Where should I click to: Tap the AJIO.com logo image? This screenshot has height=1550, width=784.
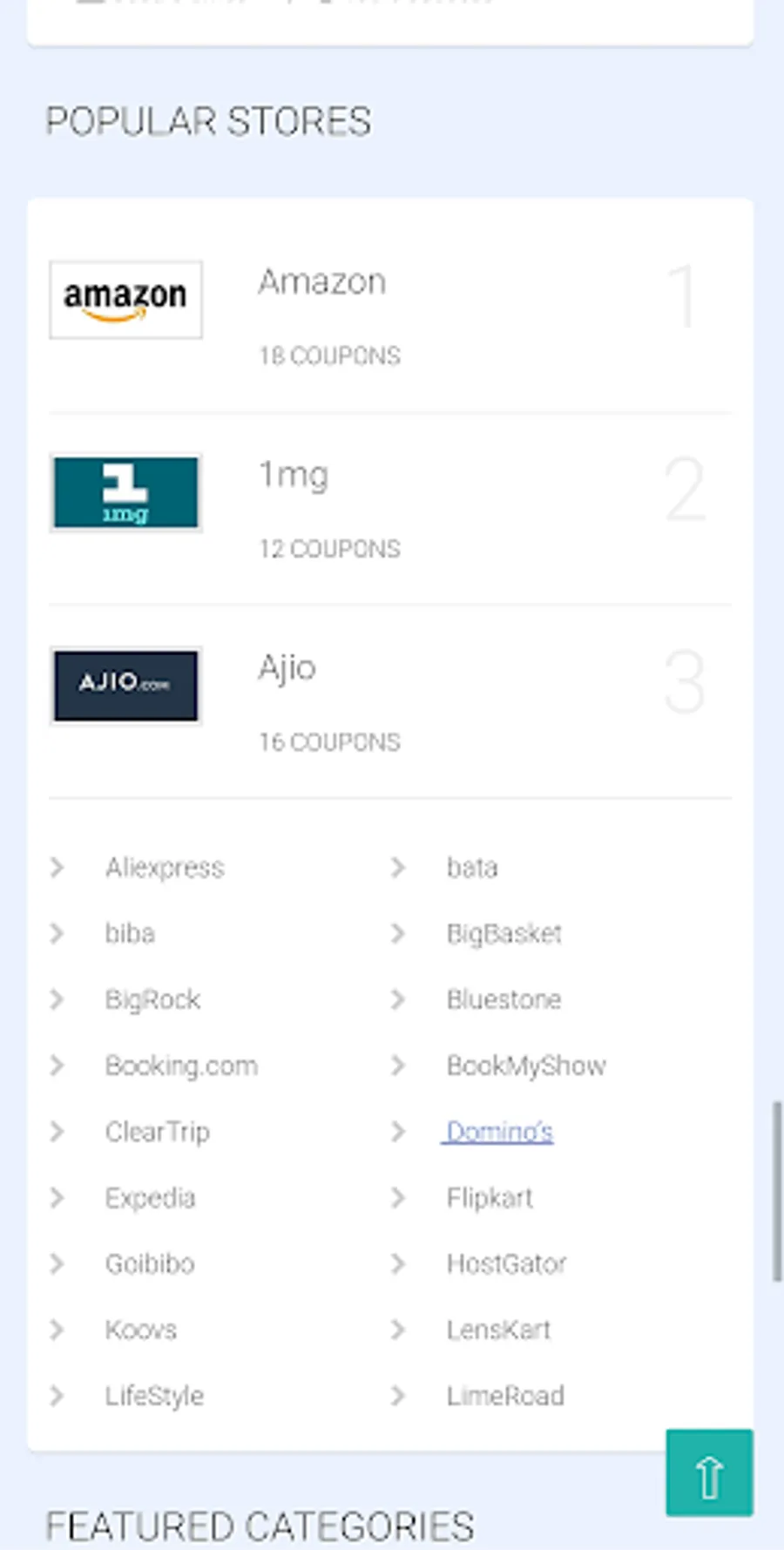125,686
